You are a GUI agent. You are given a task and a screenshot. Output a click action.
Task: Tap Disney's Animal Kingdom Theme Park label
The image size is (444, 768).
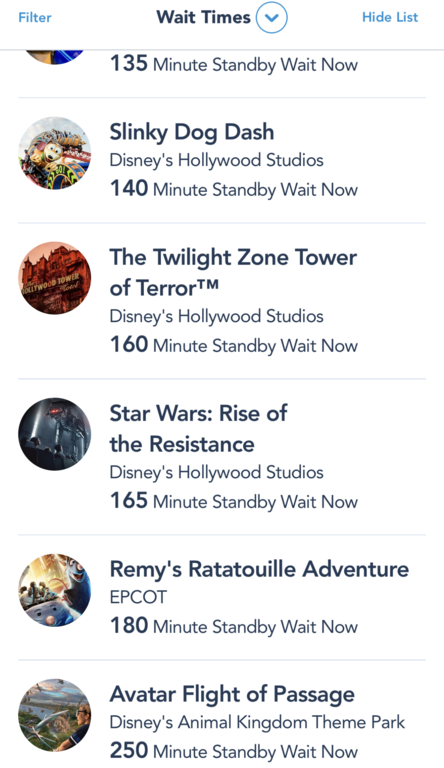[257, 722]
